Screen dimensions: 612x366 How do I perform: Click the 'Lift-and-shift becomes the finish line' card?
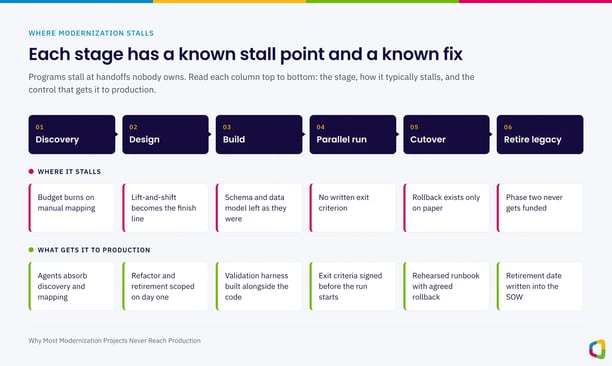point(165,208)
